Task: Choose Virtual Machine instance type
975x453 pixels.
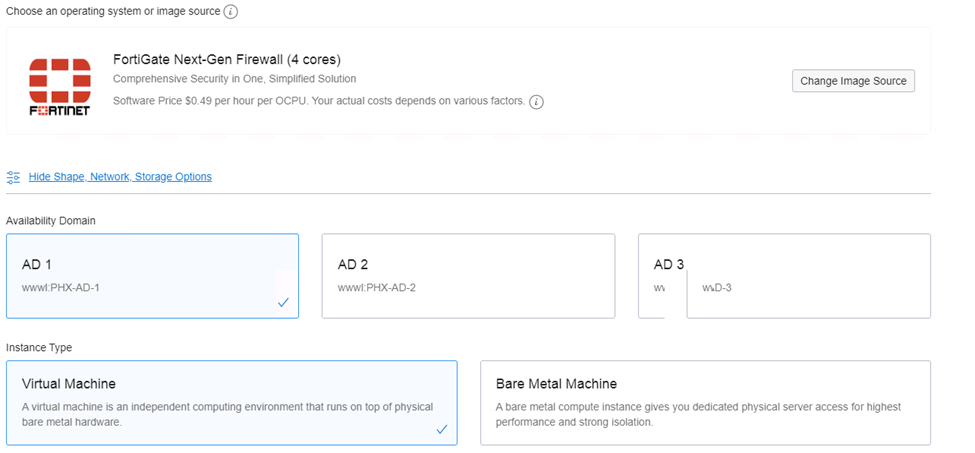Action: [232, 403]
